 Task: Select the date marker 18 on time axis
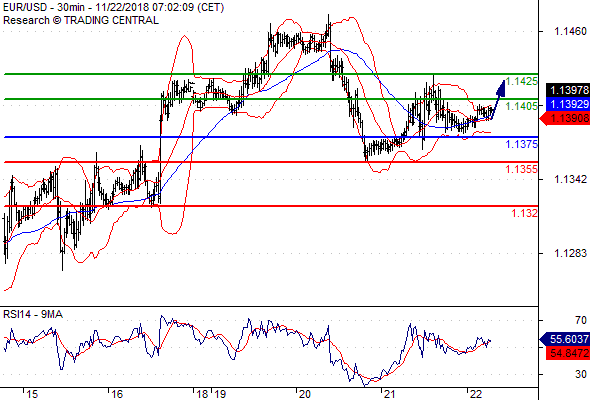[202, 394]
